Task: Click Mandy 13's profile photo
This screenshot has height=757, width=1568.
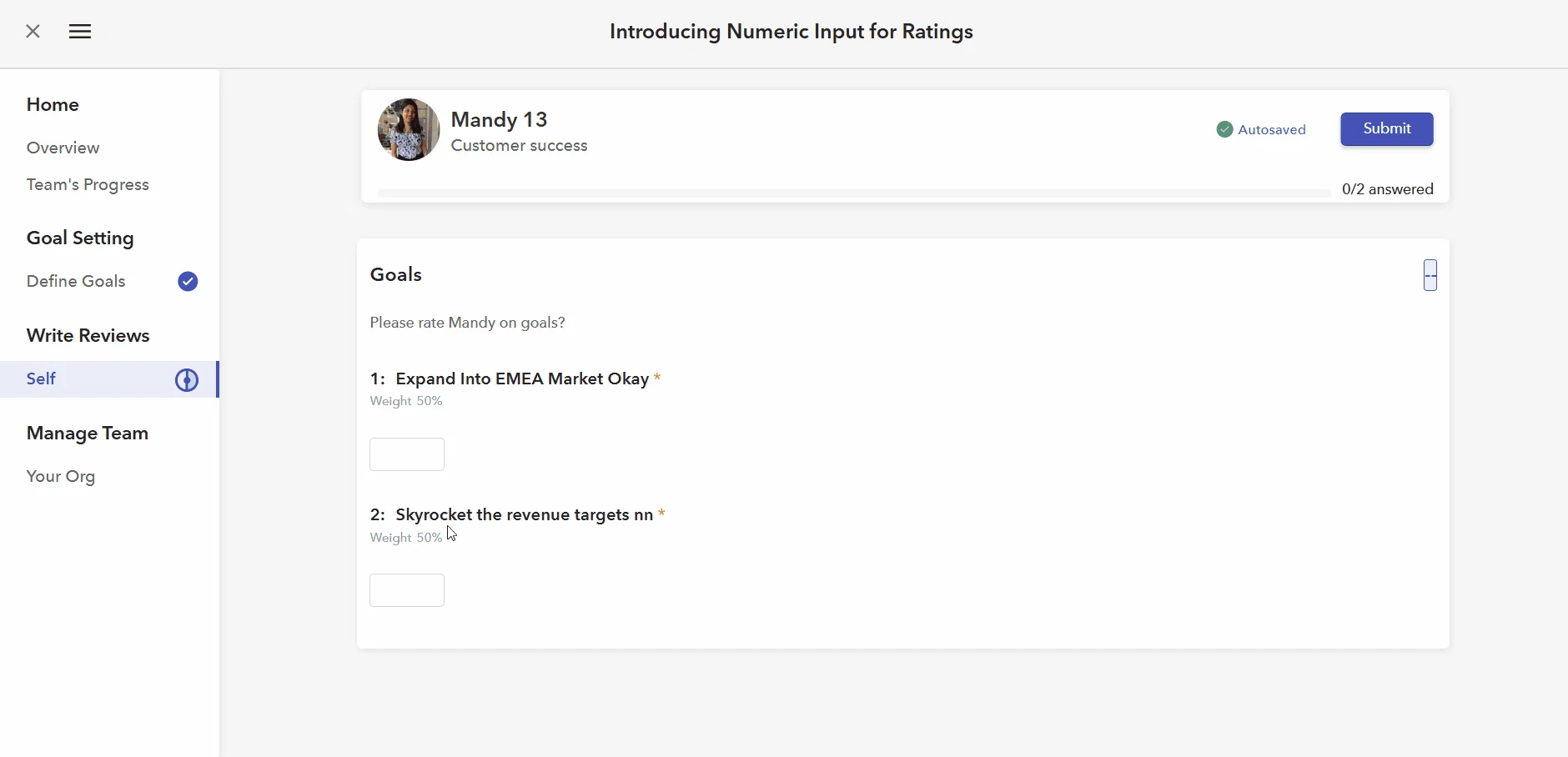Action: click(409, 129)
